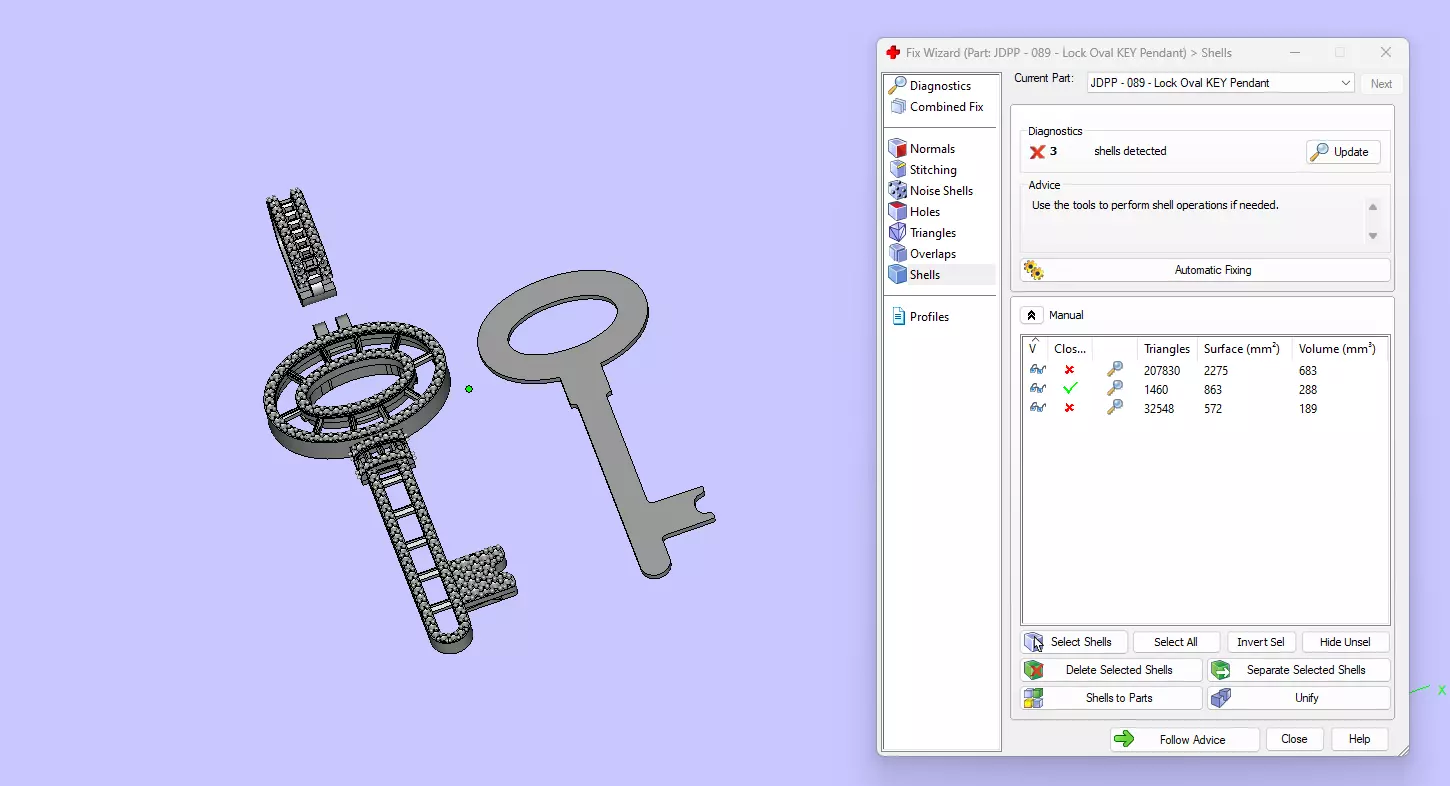
Task: Click surface value 863
Action: coord(1213,390)
